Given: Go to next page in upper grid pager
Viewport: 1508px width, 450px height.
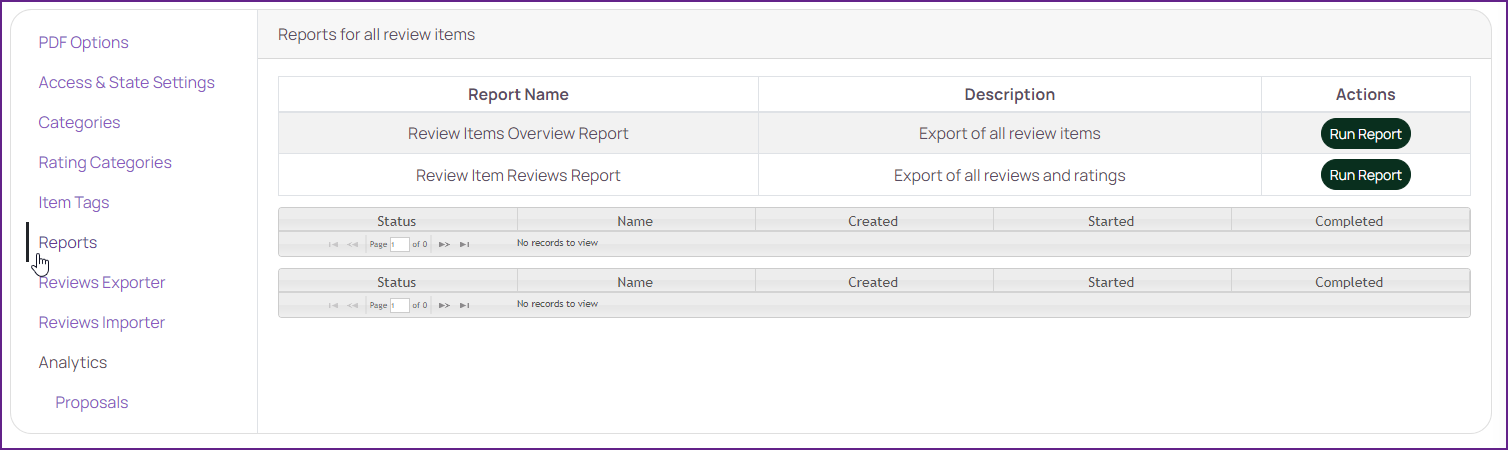Looking at the screenshot, I should (x=445, y=244).
